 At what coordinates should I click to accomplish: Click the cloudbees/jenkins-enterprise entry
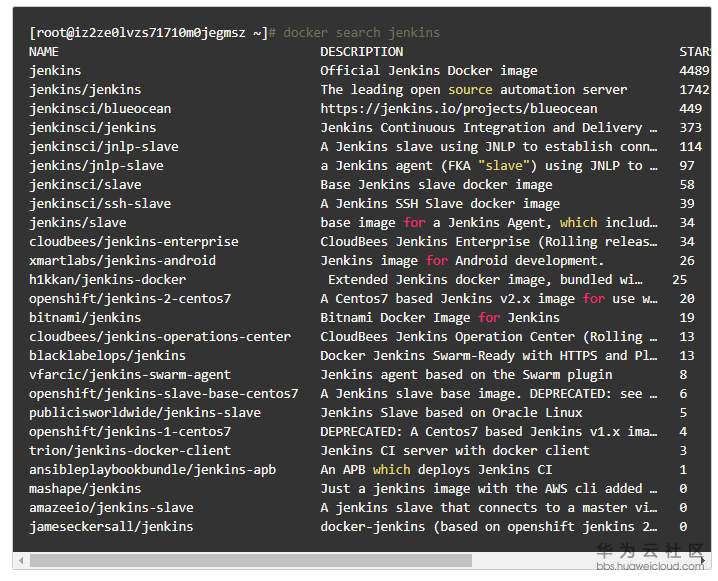134,241
